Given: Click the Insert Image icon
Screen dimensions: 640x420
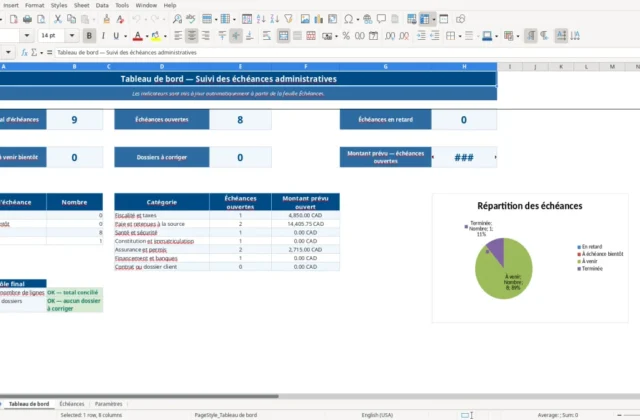Looking at the screenshot, I should 305,19.
